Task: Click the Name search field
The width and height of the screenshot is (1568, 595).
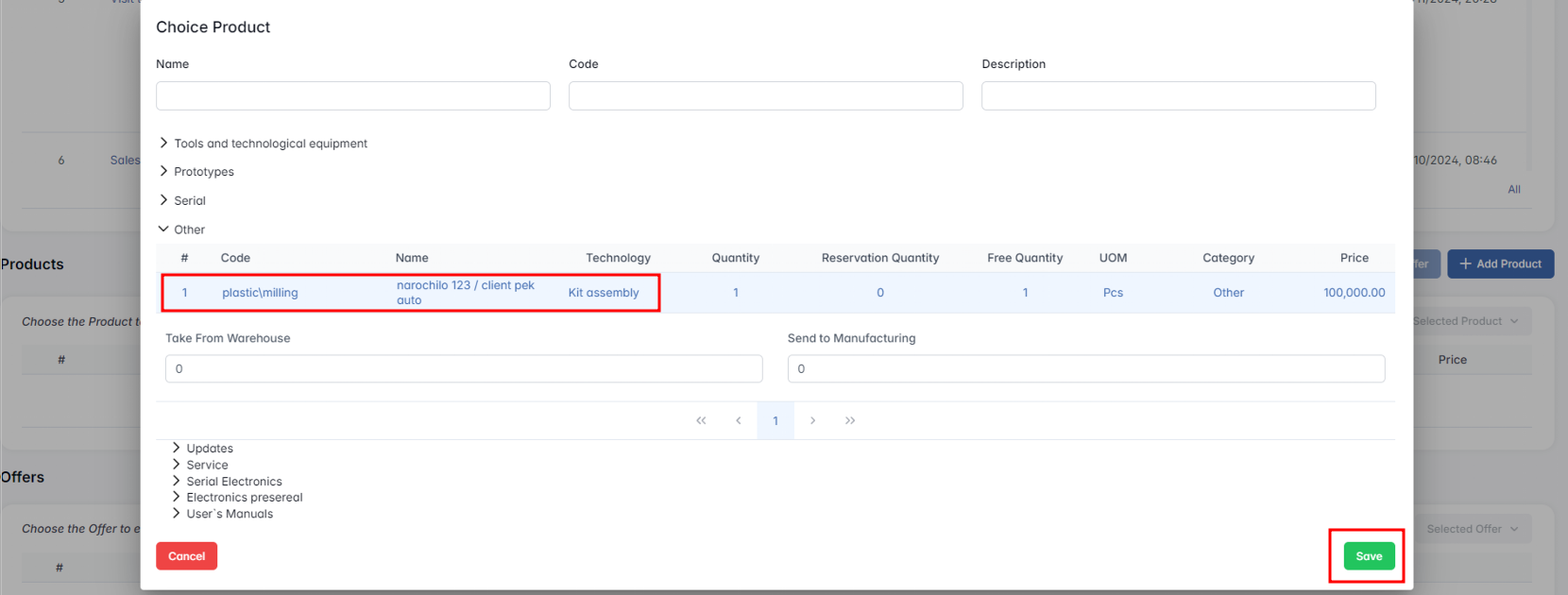Action: pyautogui.click(x=352, y=96)
